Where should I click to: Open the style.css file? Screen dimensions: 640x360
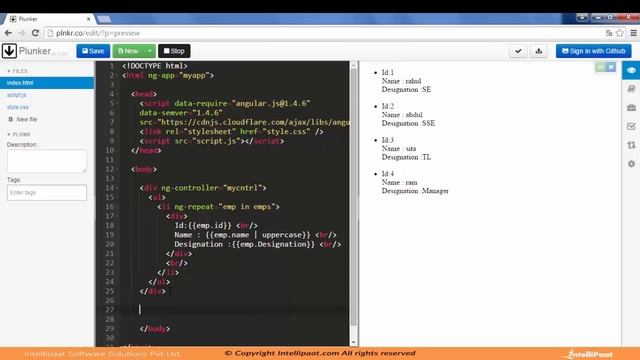[18, 107]
